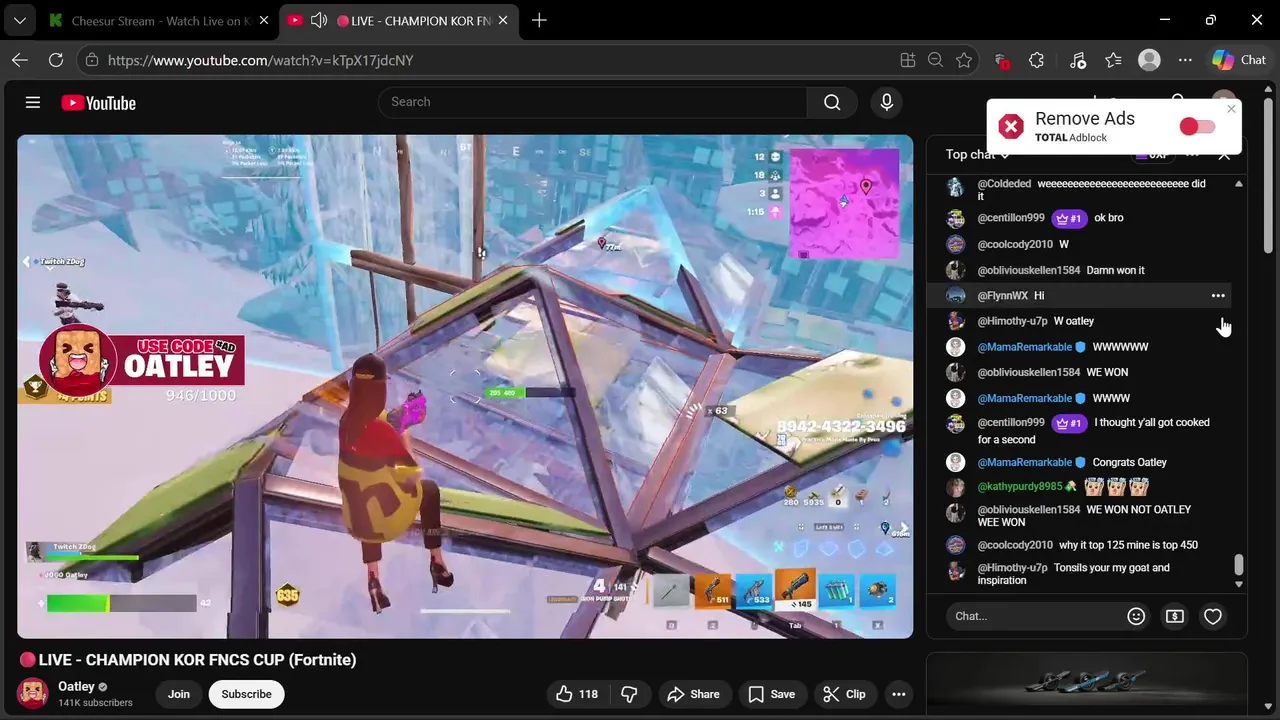
Task: Open Oatley channel avatar
Action: pyautogui.click(x=32, y=693)
